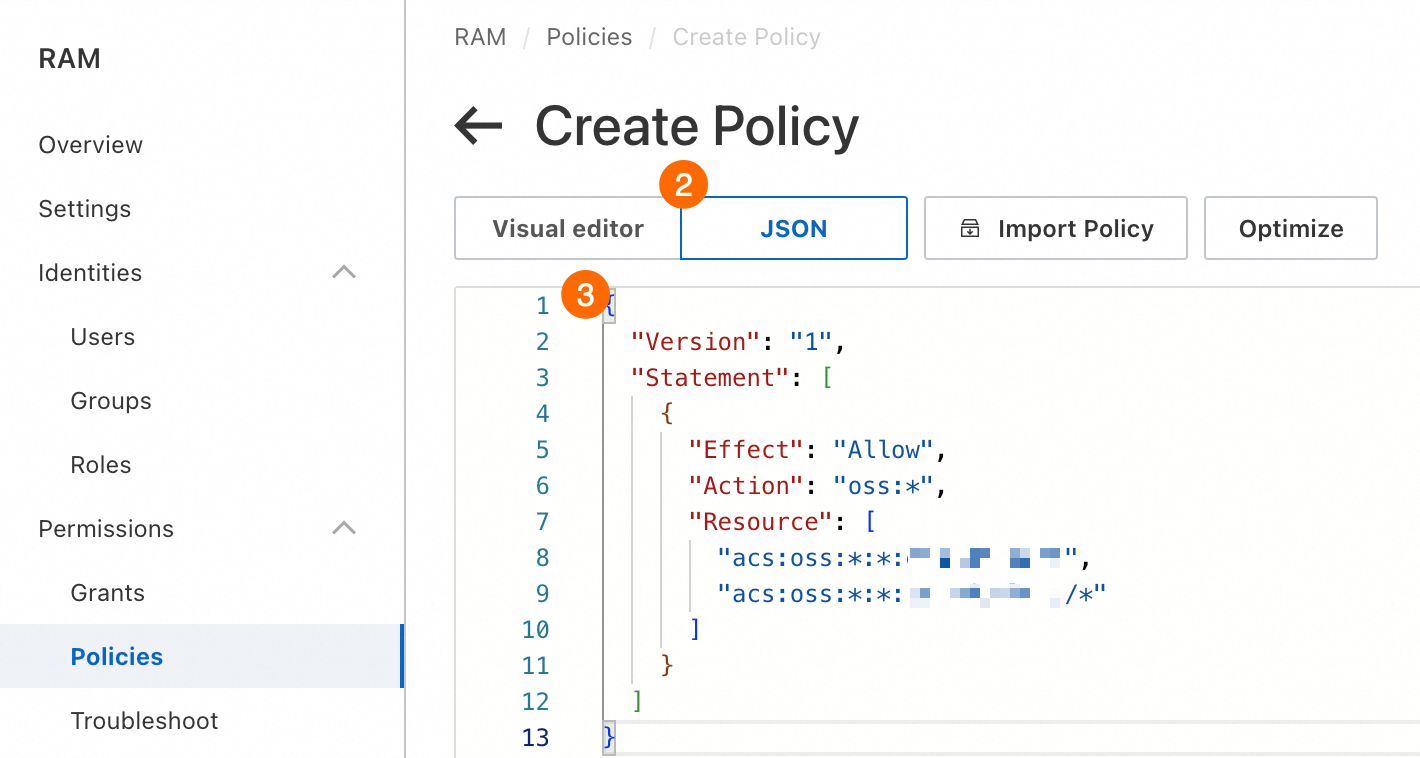Open the Troubleshoot sidebar item

coord(144,721)
